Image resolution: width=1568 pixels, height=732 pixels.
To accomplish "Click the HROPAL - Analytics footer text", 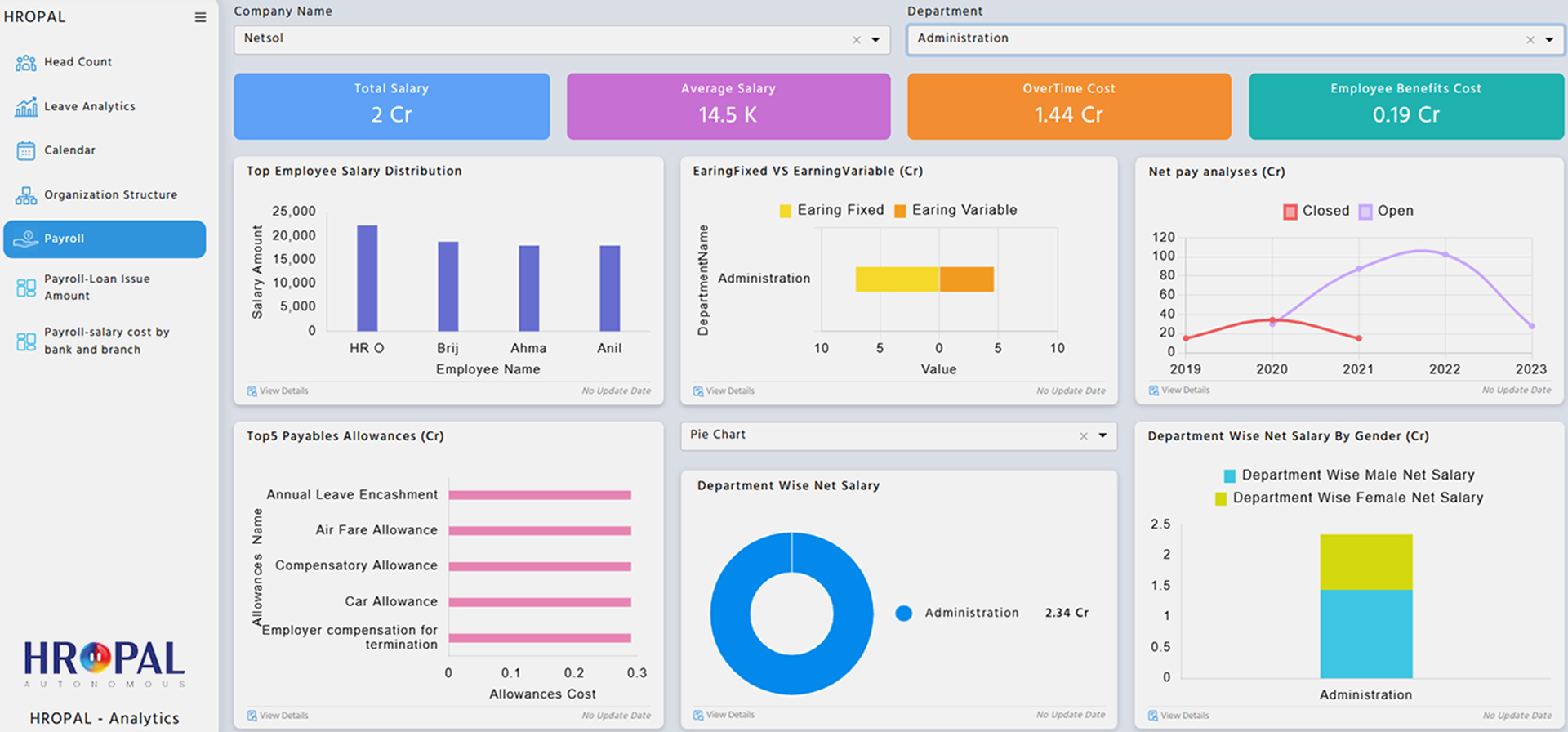I will pyautogui.click(x=105, y=719).
